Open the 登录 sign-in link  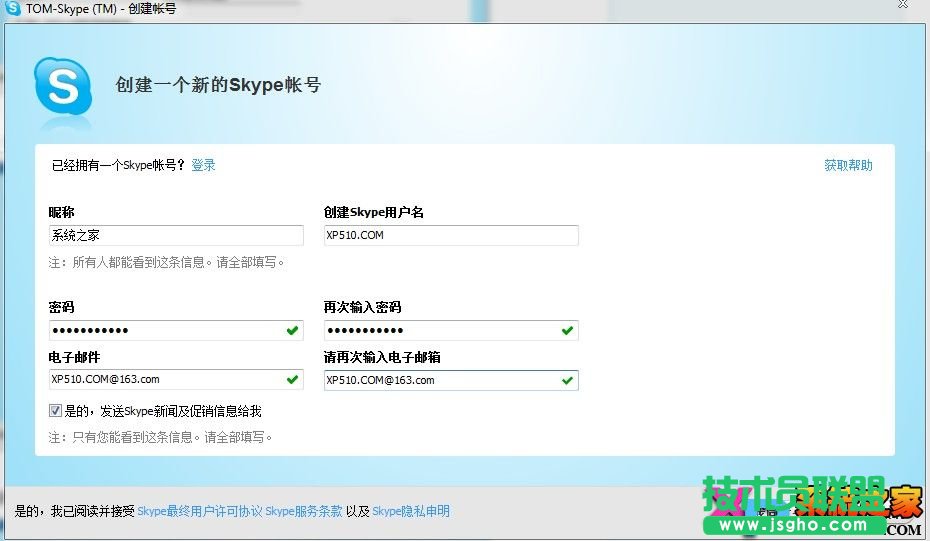tap(203, 165)
